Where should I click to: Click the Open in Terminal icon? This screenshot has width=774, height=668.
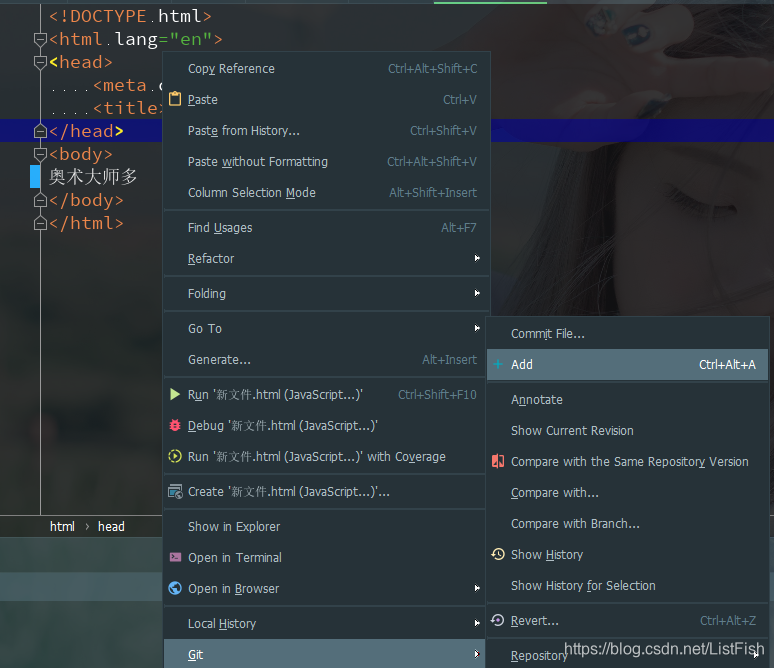click(175, 557)
